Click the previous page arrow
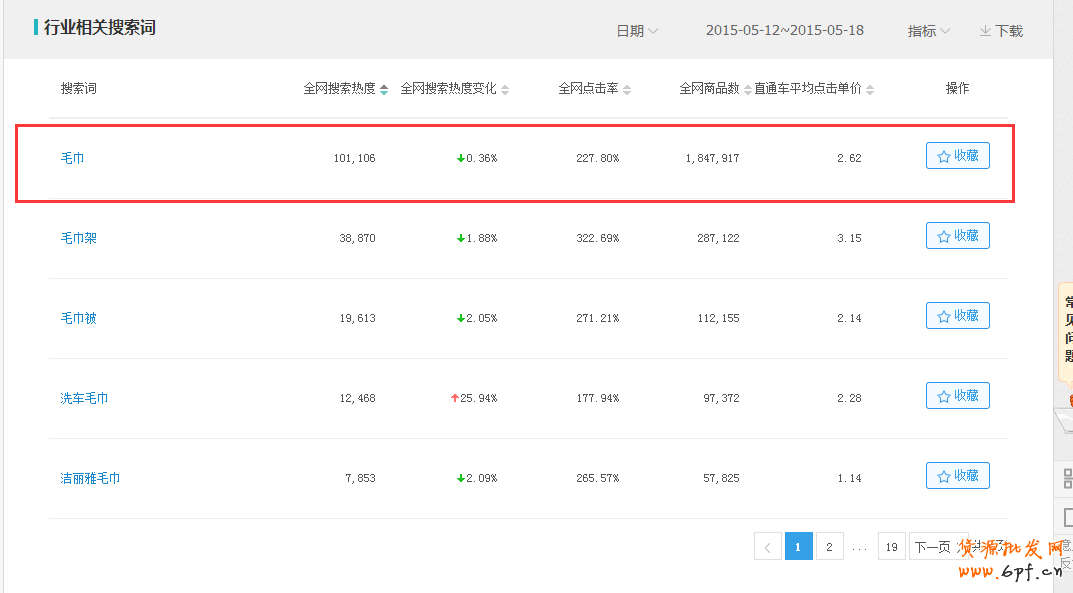1073x593 pixels. coord(768,547)
